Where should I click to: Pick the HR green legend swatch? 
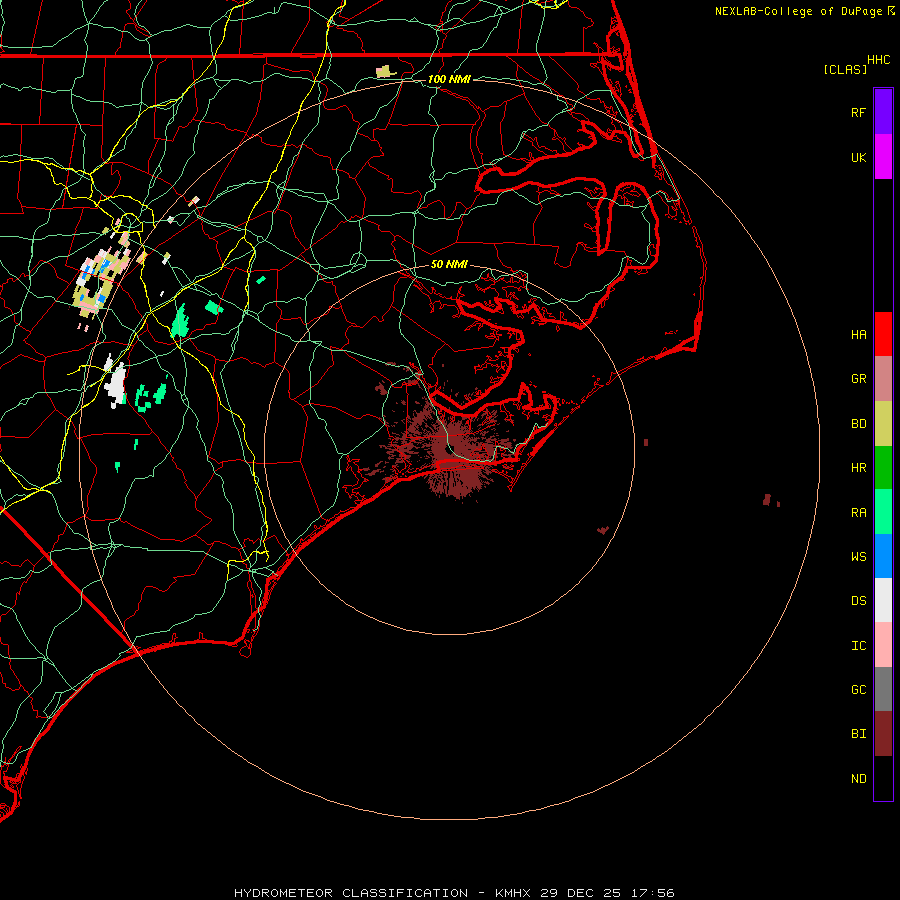pyautogui.click(x=883, y=468)
